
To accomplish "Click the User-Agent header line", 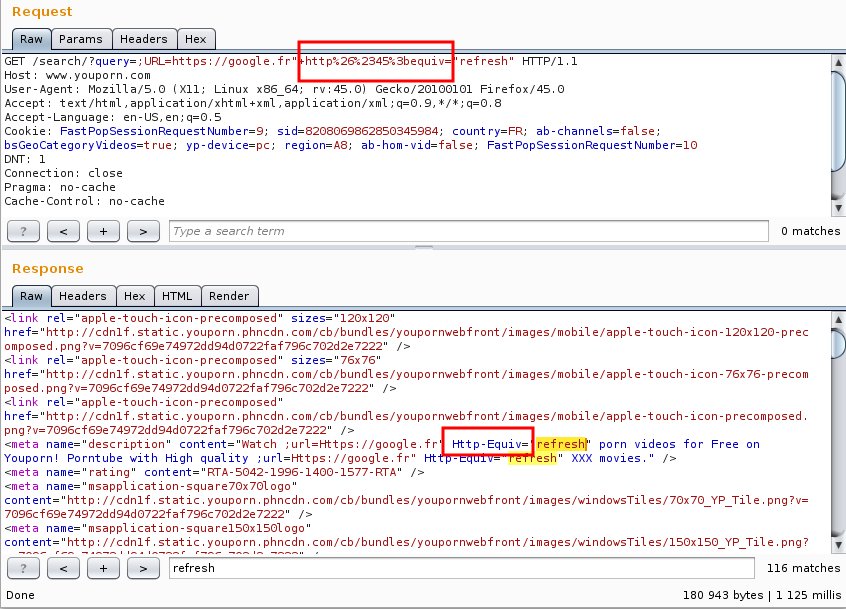I will (x=284, y=90).
